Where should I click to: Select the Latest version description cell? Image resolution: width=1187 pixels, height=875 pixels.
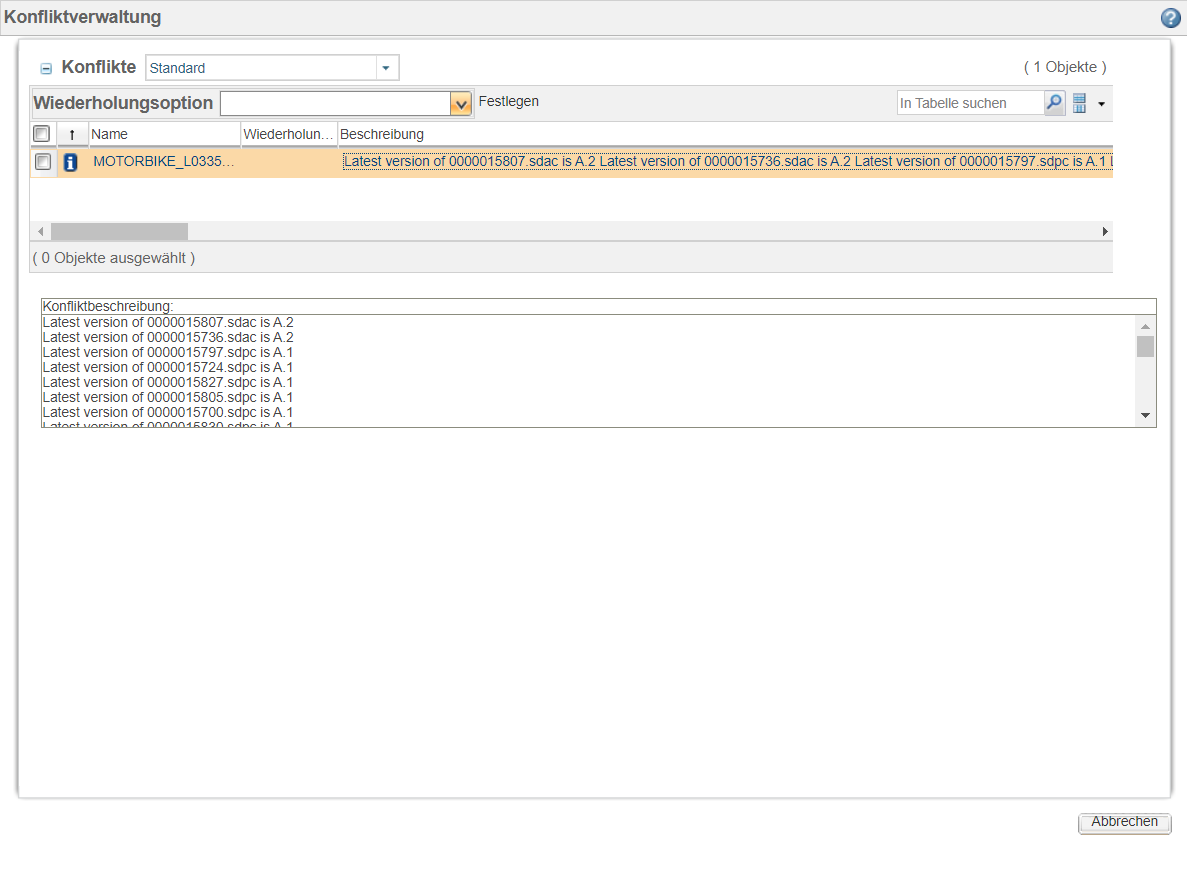coord(727,161)
